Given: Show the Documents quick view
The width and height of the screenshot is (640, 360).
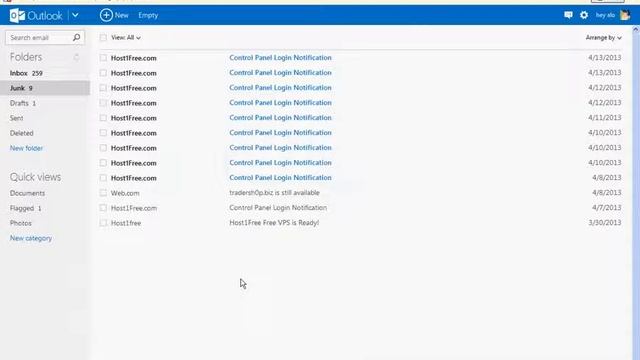Looking at the screenshot, I should (x=27, y=193).
